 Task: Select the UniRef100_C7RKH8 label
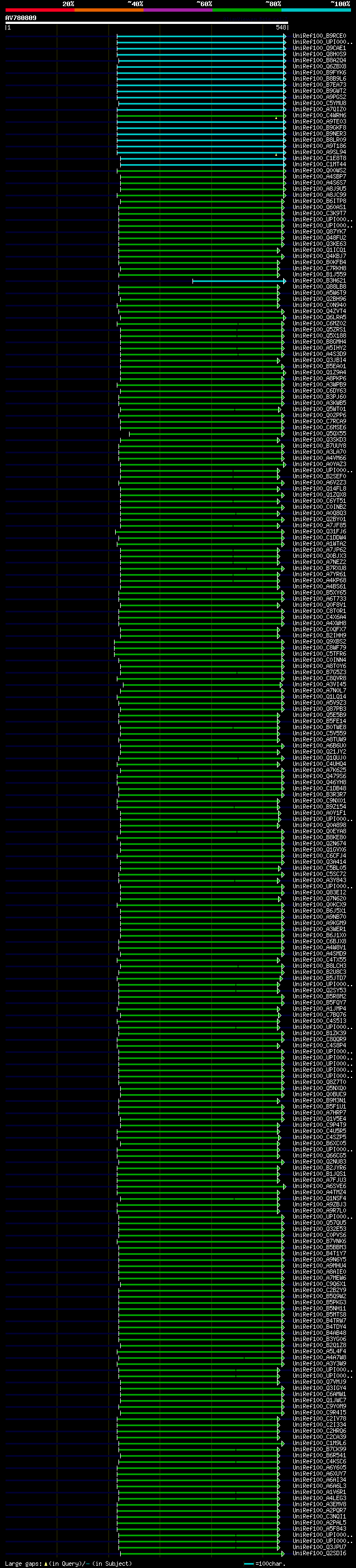(x=319, y=268)
